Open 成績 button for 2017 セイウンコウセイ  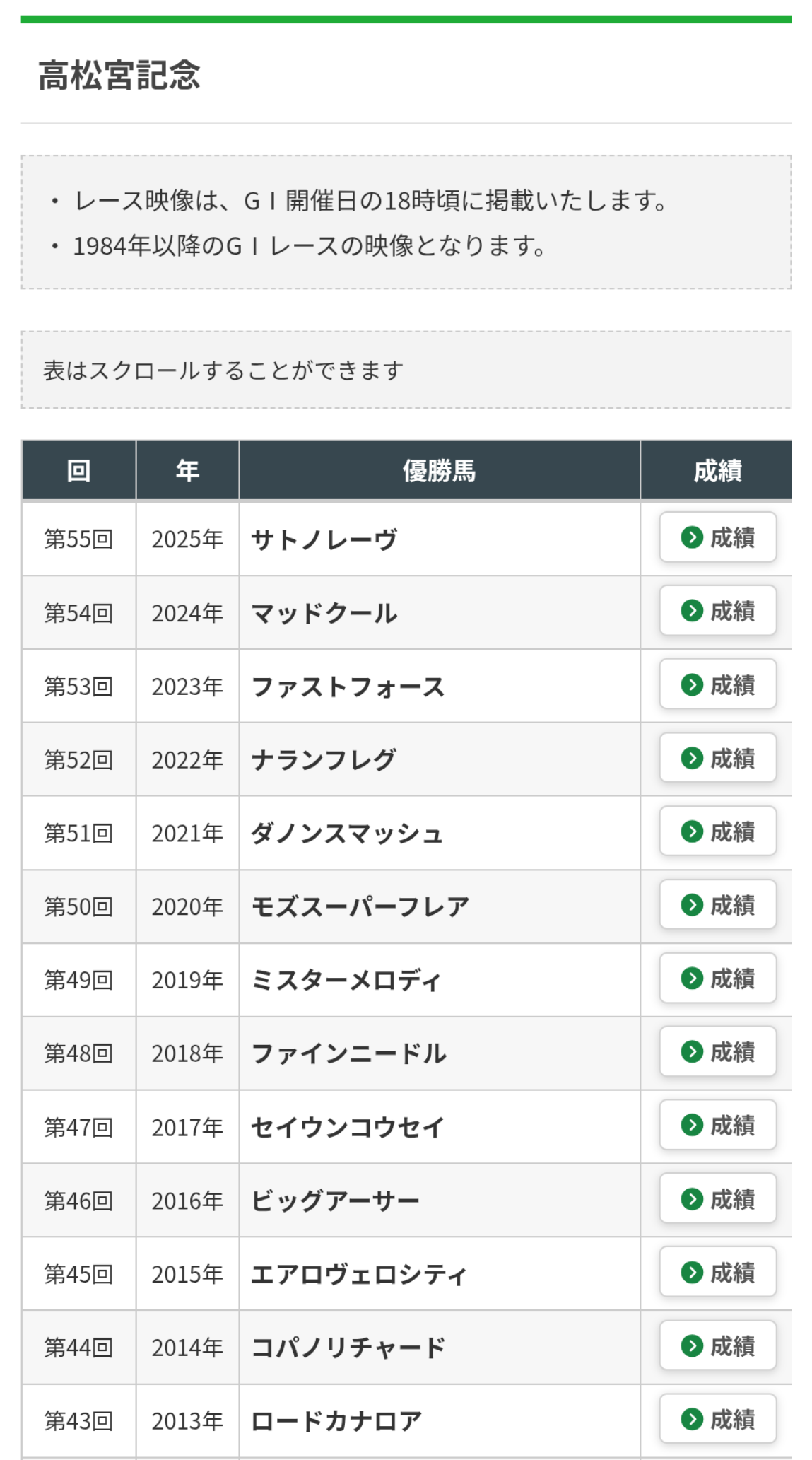point(717,1126)
